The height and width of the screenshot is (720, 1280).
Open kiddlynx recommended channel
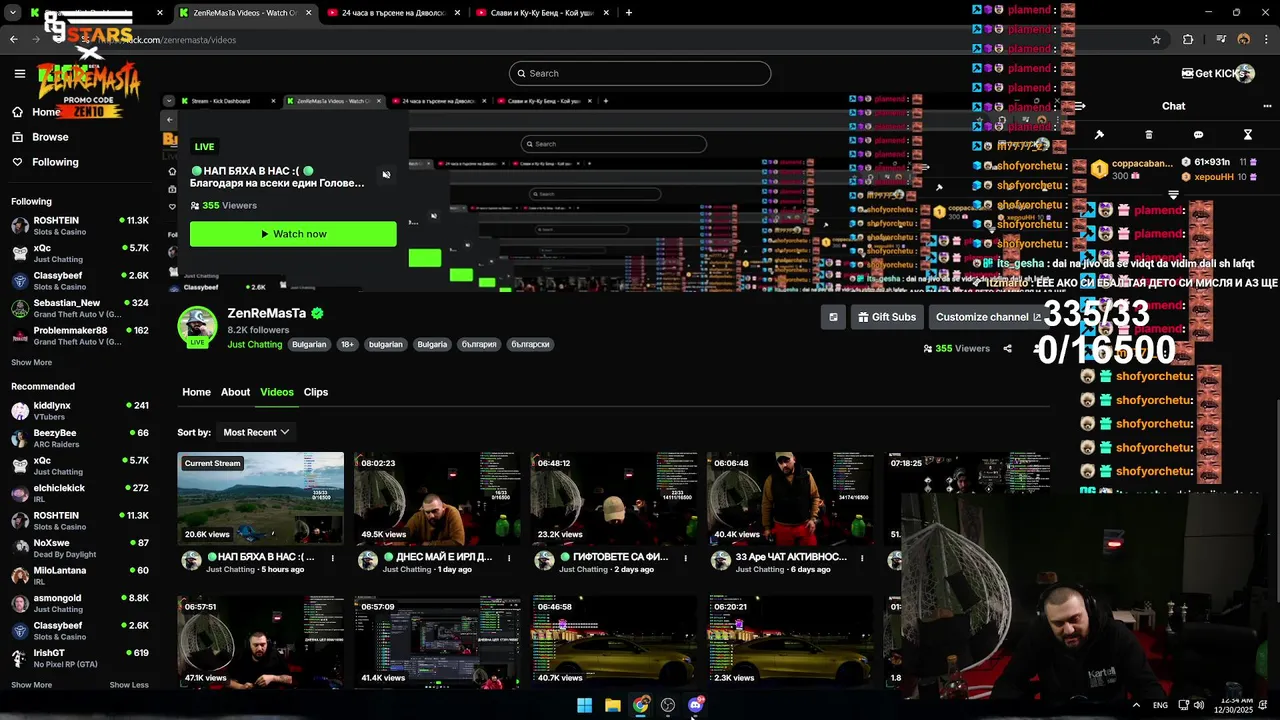(80, 411)
